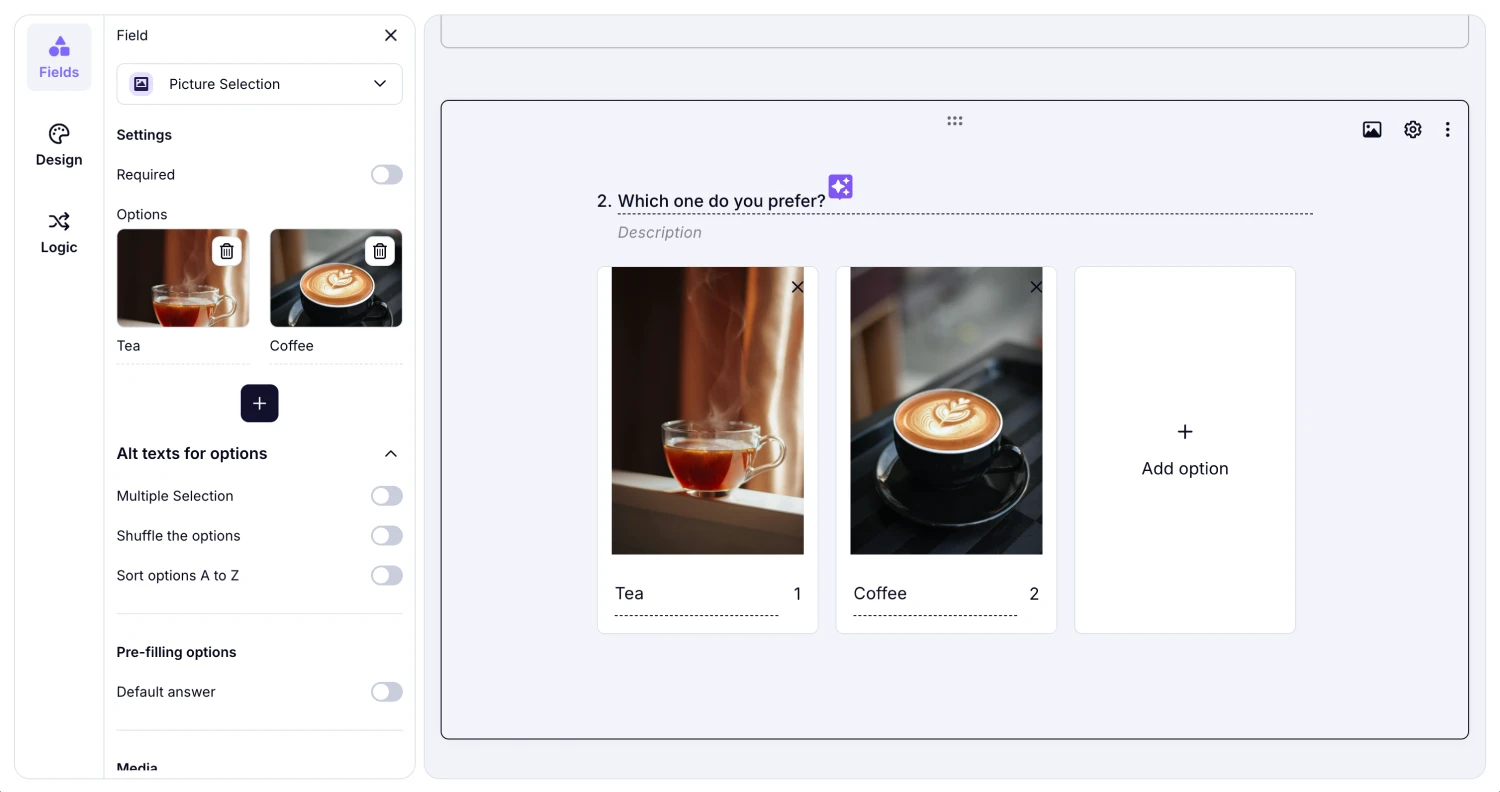Turn on Multiple Selection
Screen dimensions: 1500x792
pos(386,495)
